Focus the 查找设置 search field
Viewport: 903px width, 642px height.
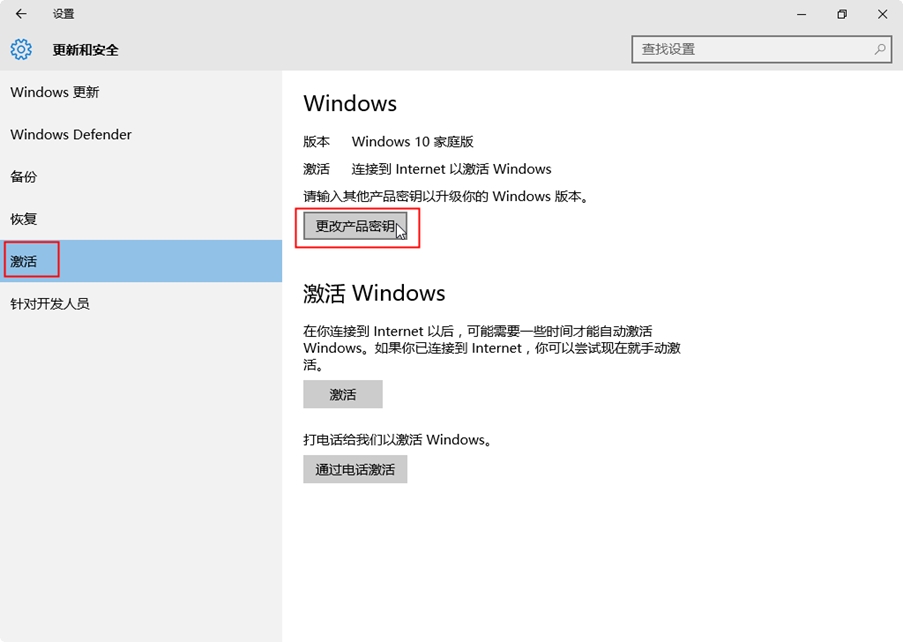point(761,50)
